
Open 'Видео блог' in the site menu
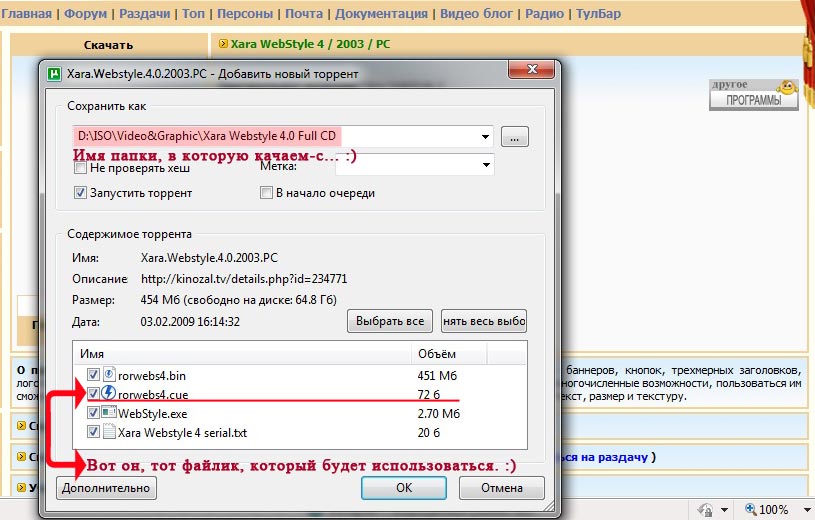(x=477, y=14)
